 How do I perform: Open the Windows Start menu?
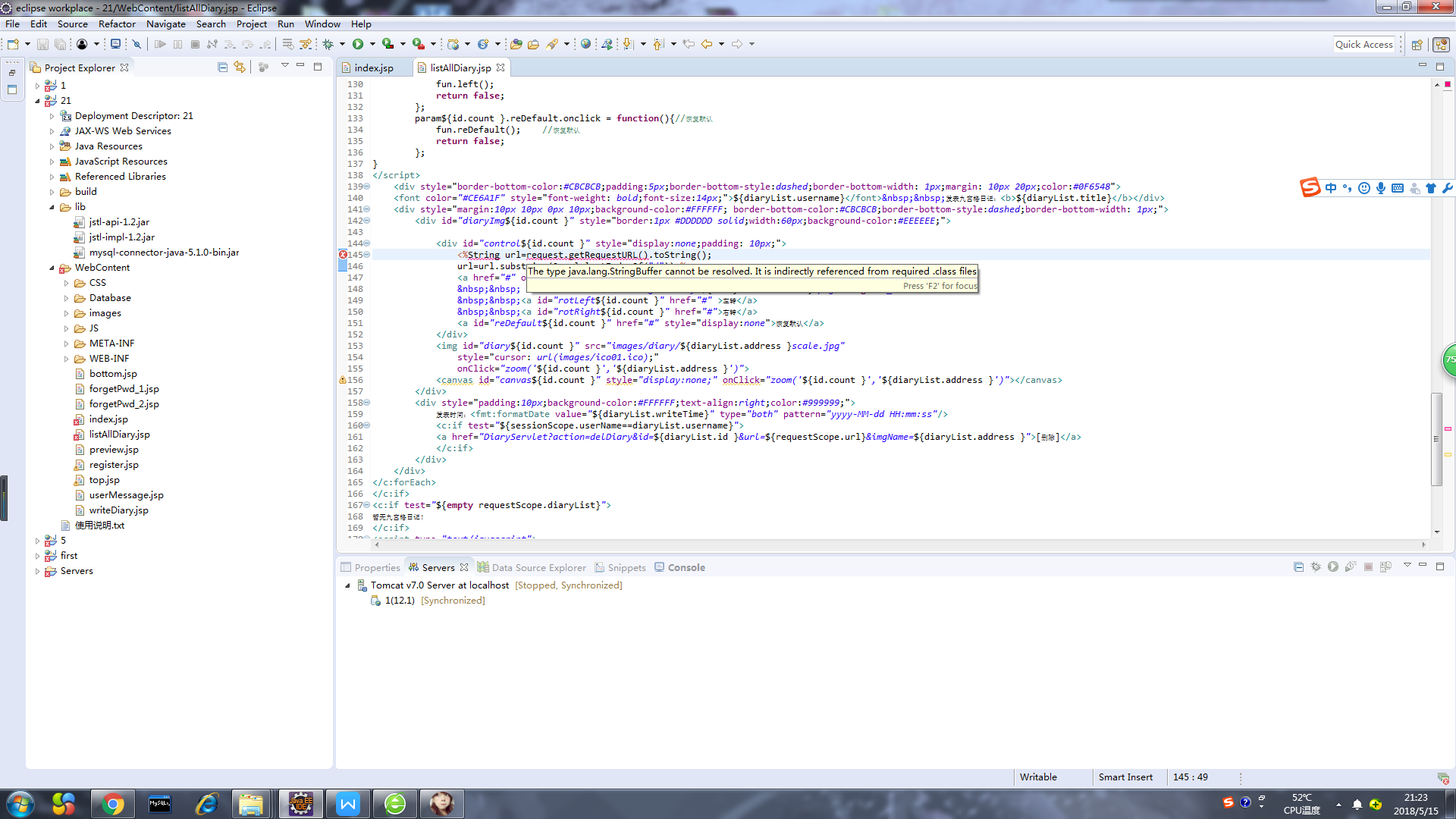tap(20, 804)
